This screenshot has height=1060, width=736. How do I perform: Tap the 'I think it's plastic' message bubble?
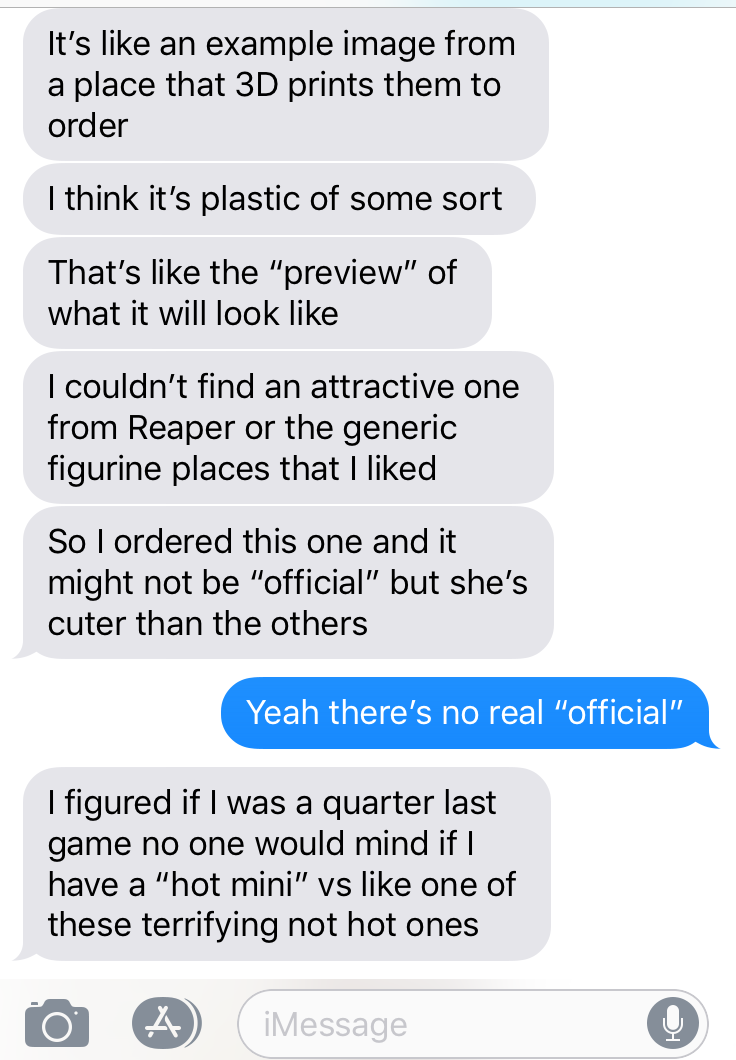tap(279, 199)
